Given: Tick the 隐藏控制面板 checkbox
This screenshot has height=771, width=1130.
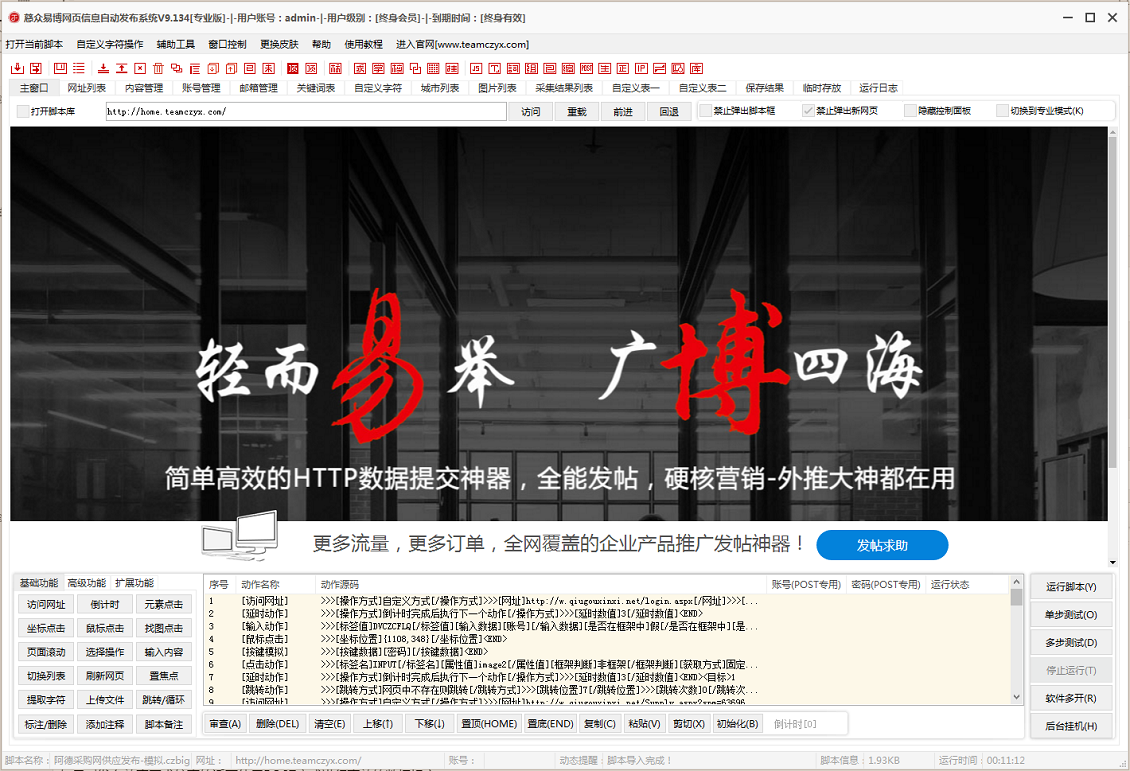Looking at the screenshot, I should (910, 111).
